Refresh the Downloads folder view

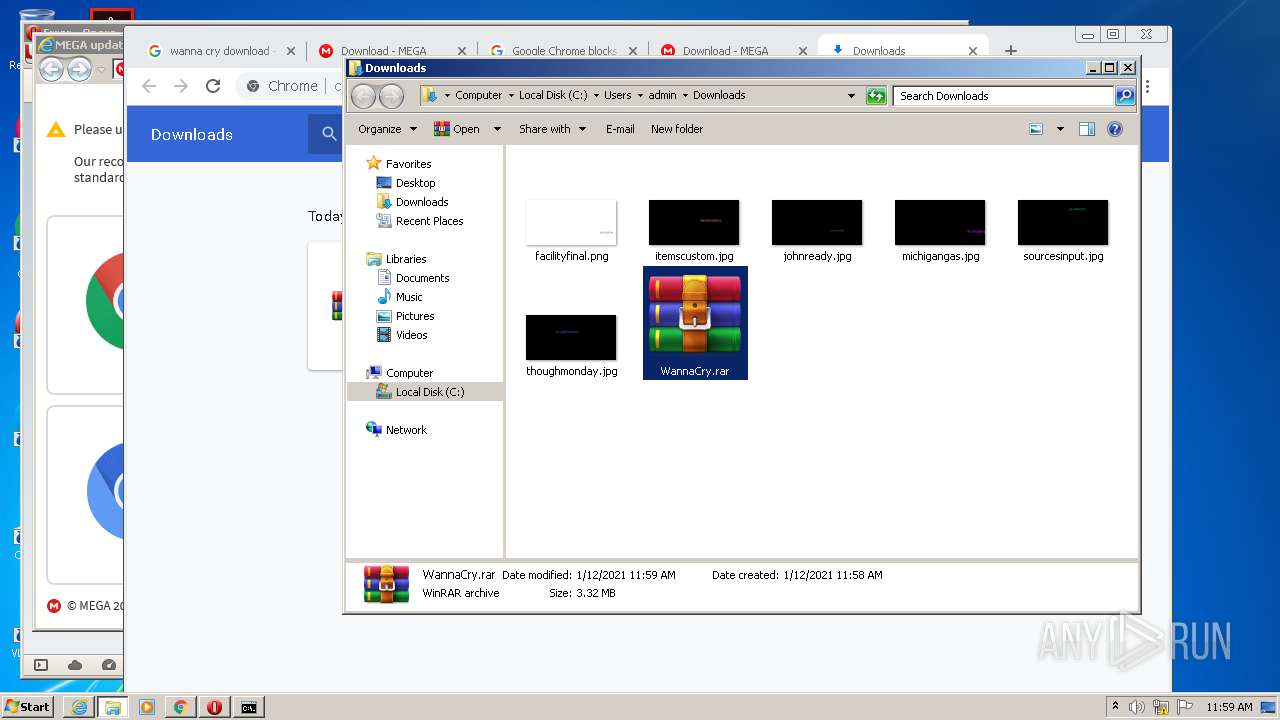(x=876, y=96)
